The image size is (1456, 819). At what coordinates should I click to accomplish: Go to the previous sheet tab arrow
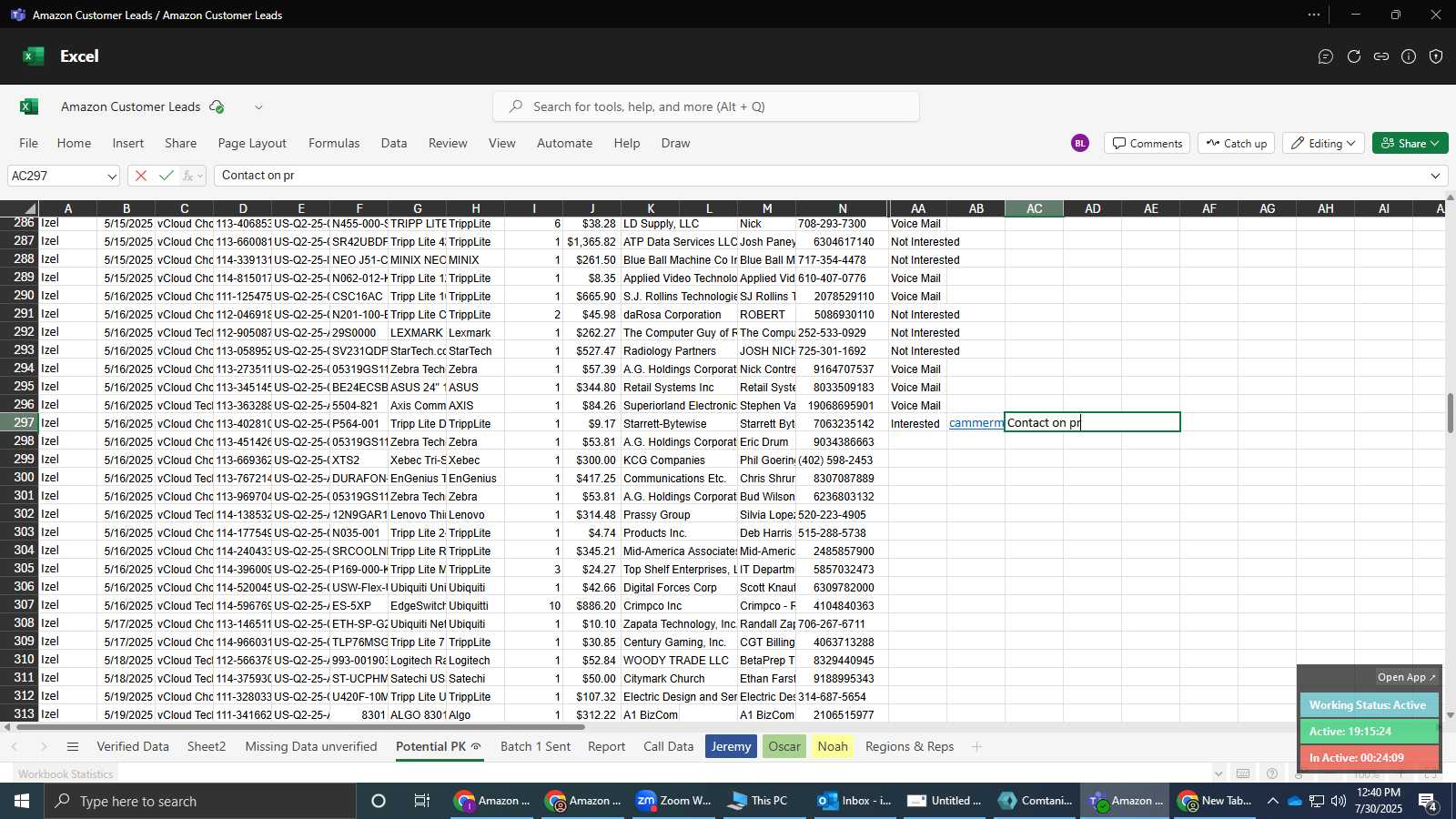pos(15,746)
